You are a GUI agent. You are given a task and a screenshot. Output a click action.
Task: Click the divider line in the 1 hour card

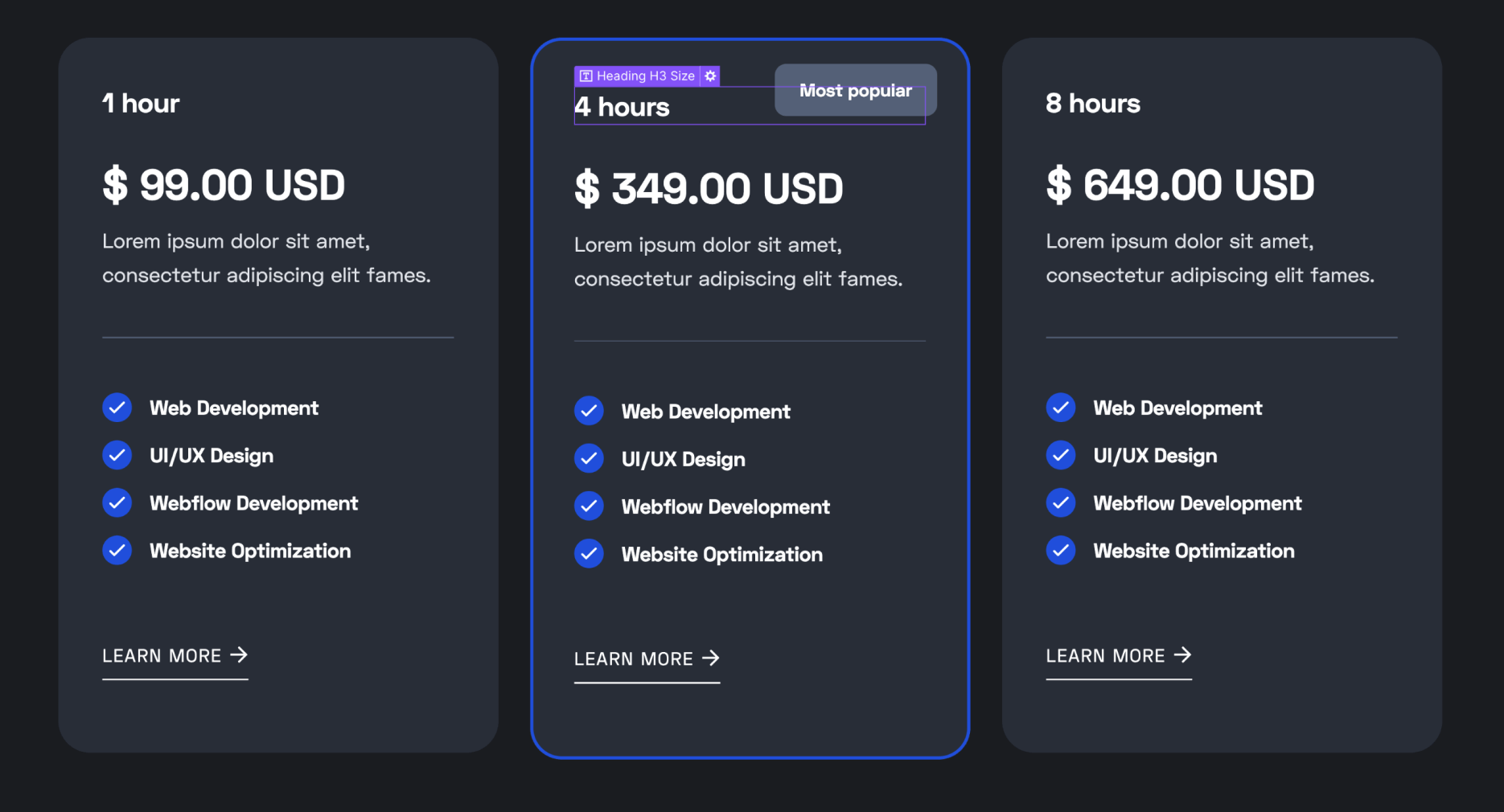[x=277, y=338]
